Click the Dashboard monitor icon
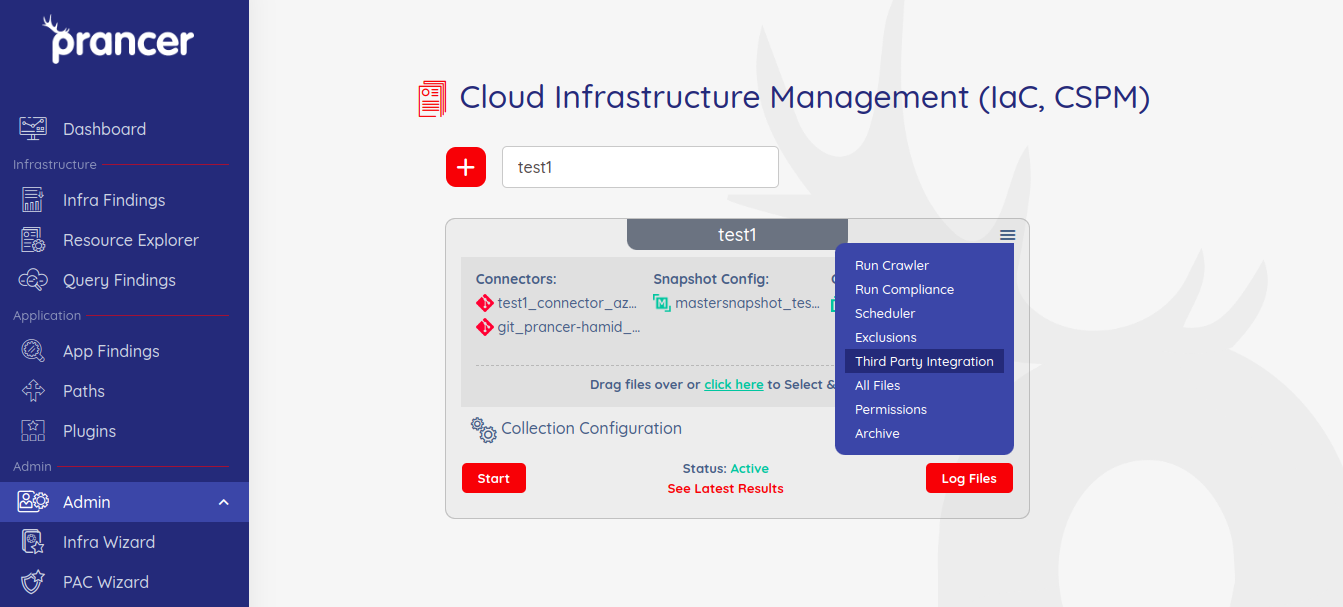Screen dimensions: 1343x607 coord(33,128)
